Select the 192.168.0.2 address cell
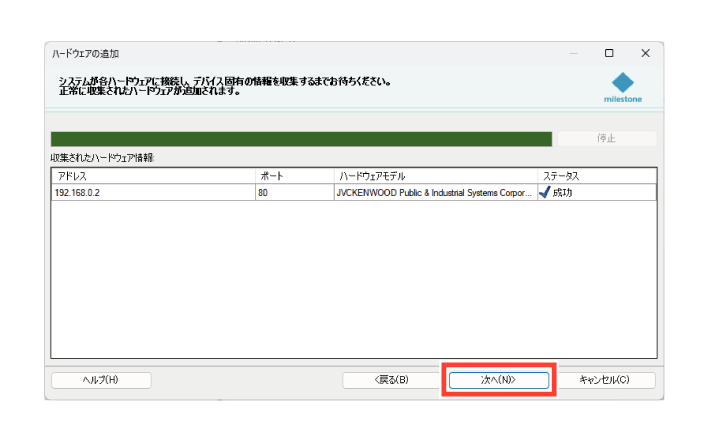 coord(152,192)
